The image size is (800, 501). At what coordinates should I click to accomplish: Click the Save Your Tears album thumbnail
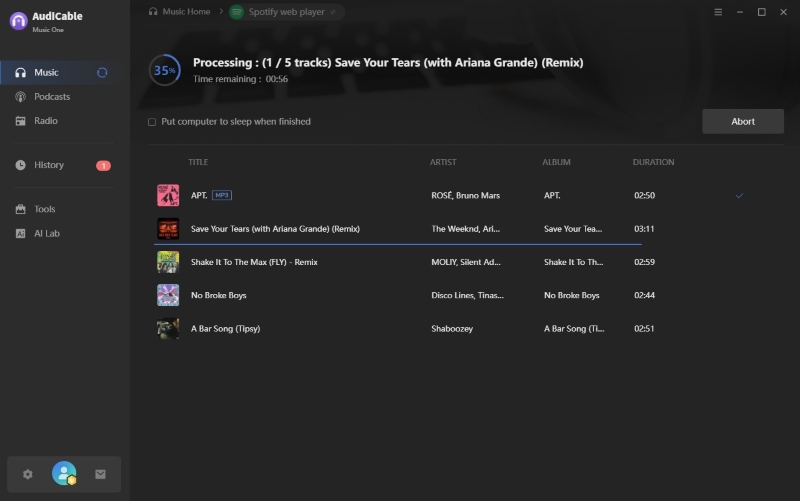point(168,229)
